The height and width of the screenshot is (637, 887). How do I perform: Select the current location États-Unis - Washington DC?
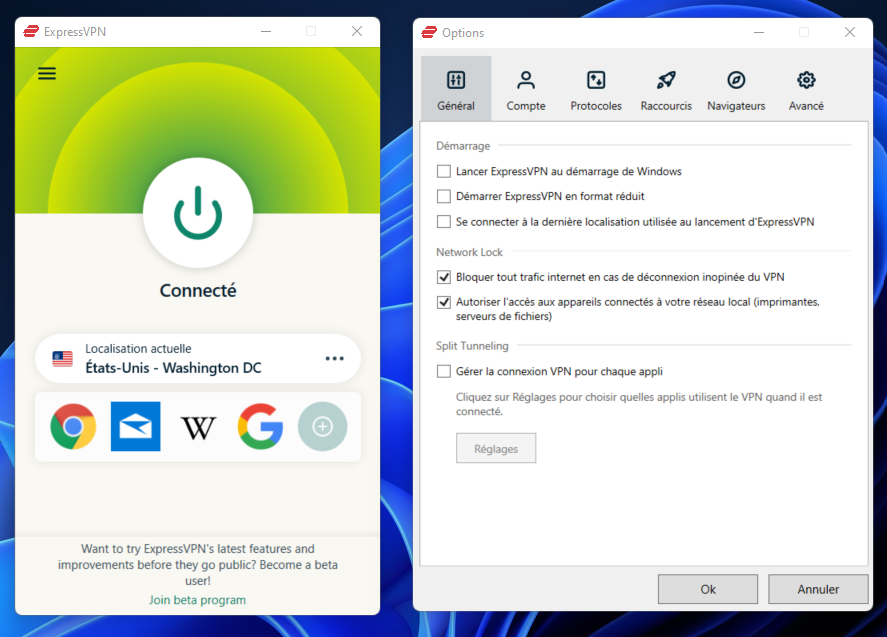click(x=198, y=359)
